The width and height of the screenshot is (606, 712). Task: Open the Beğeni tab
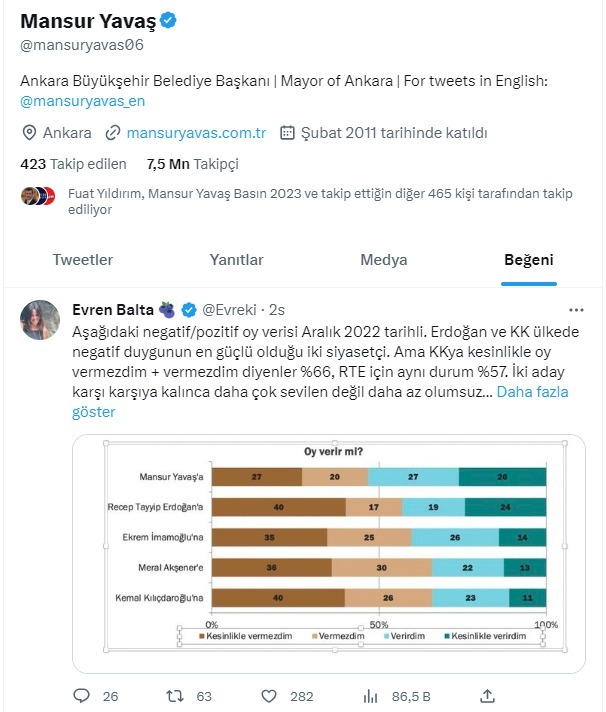(x=529, y=260)
